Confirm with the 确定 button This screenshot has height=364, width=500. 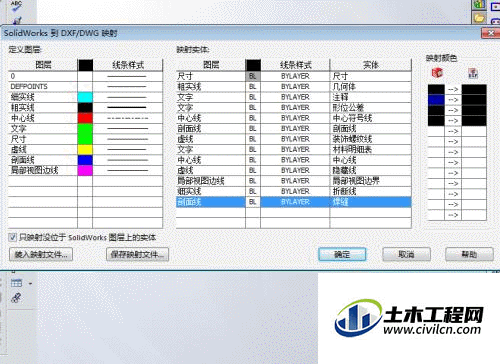coord(342,254)
